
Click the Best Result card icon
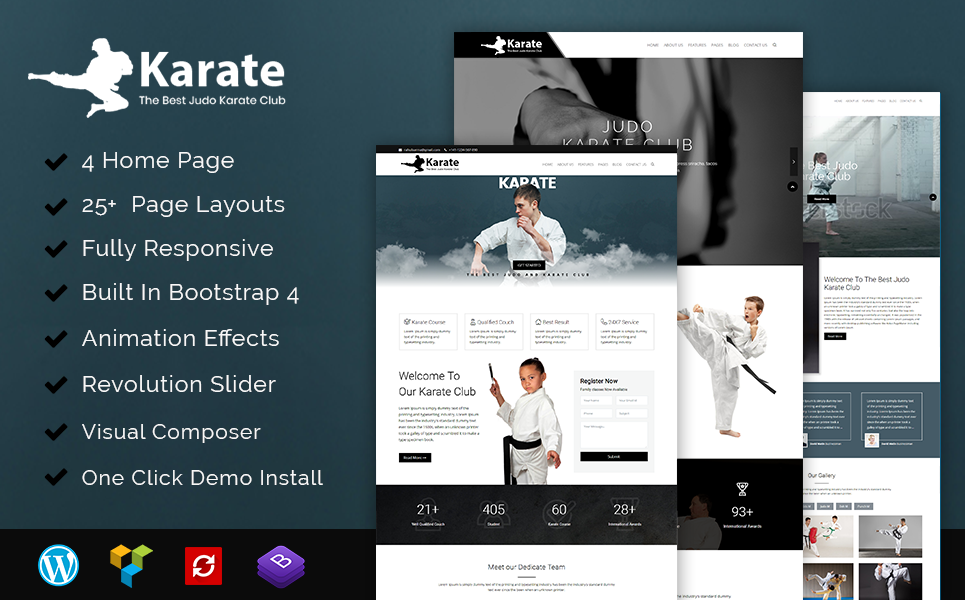[538, 322]
